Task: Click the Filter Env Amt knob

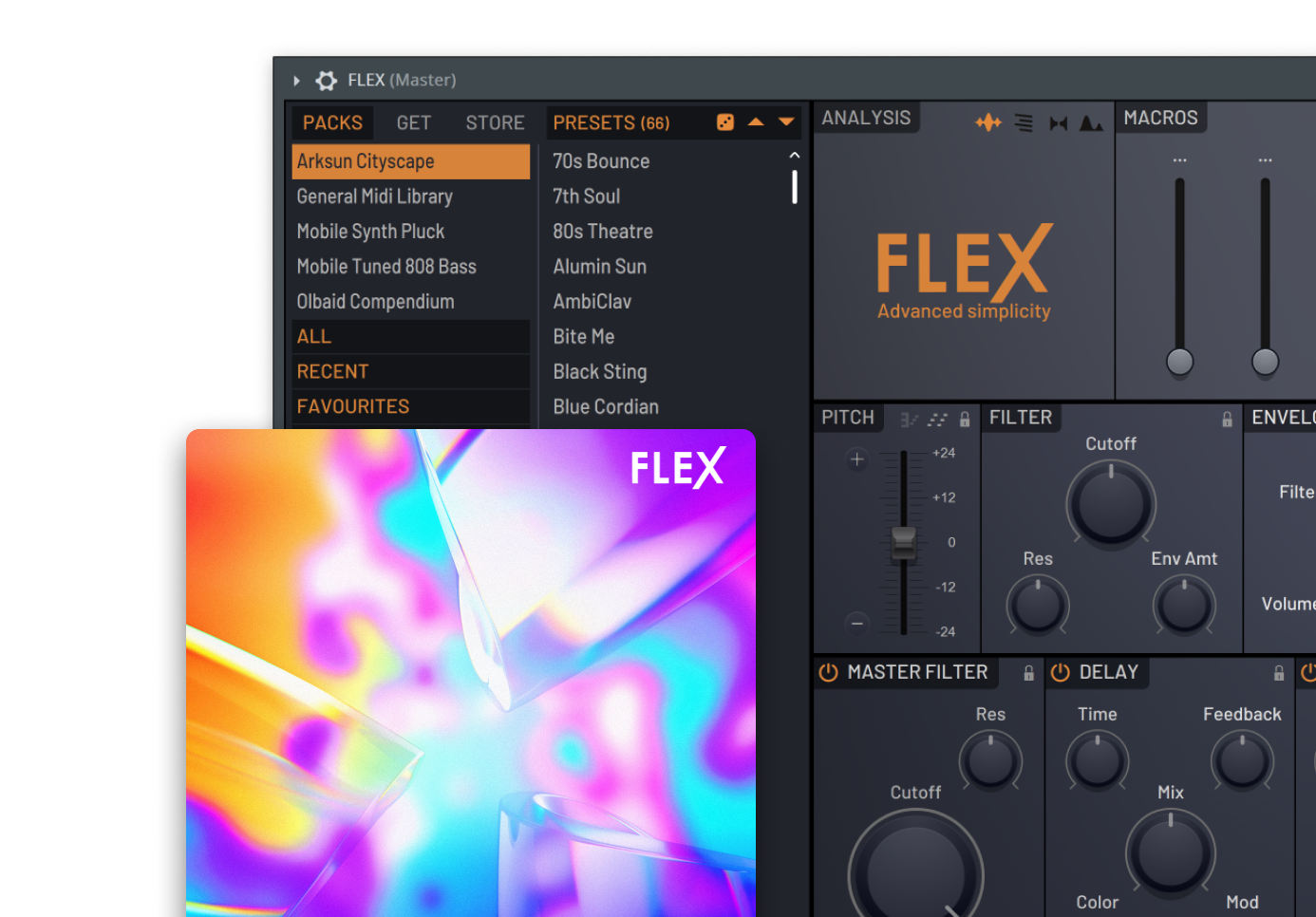Action: pyautogui.click(x=1184, y=606)
